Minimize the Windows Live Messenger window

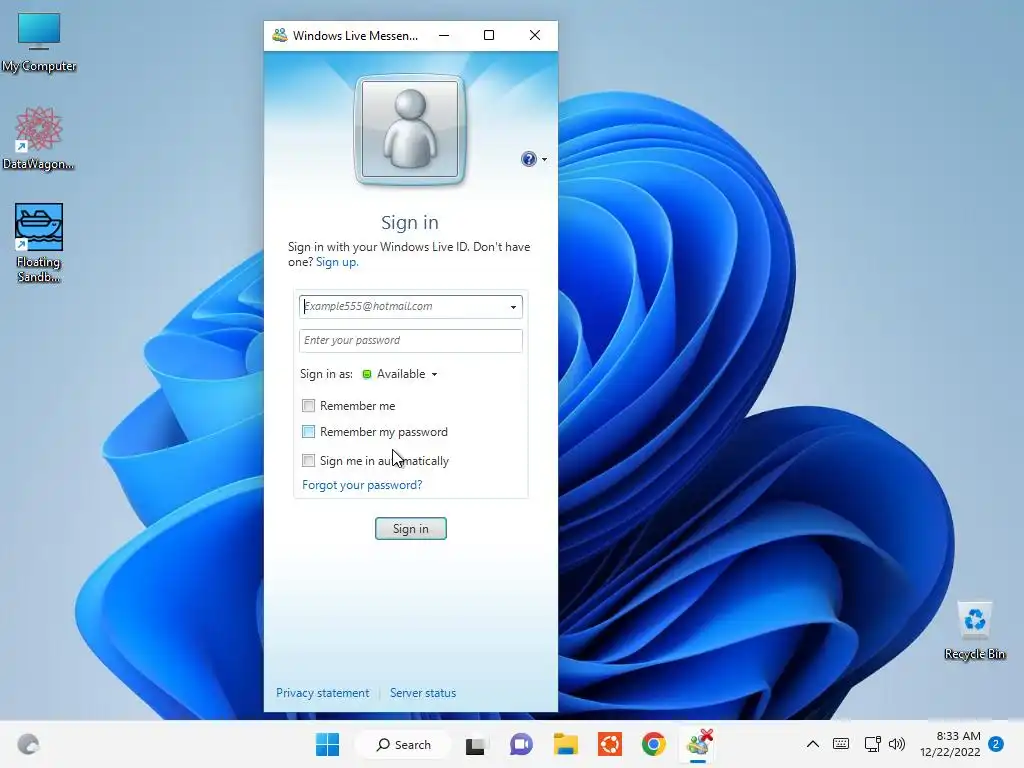coord(444,35)
